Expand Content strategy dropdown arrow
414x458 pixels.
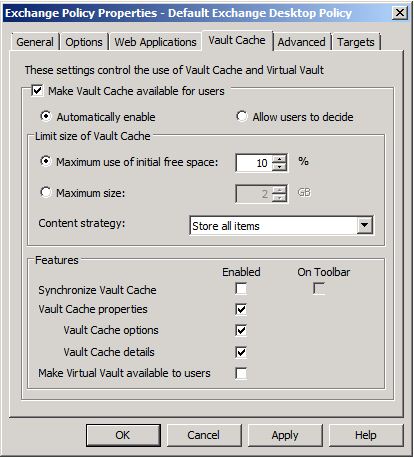pos(364,225)
